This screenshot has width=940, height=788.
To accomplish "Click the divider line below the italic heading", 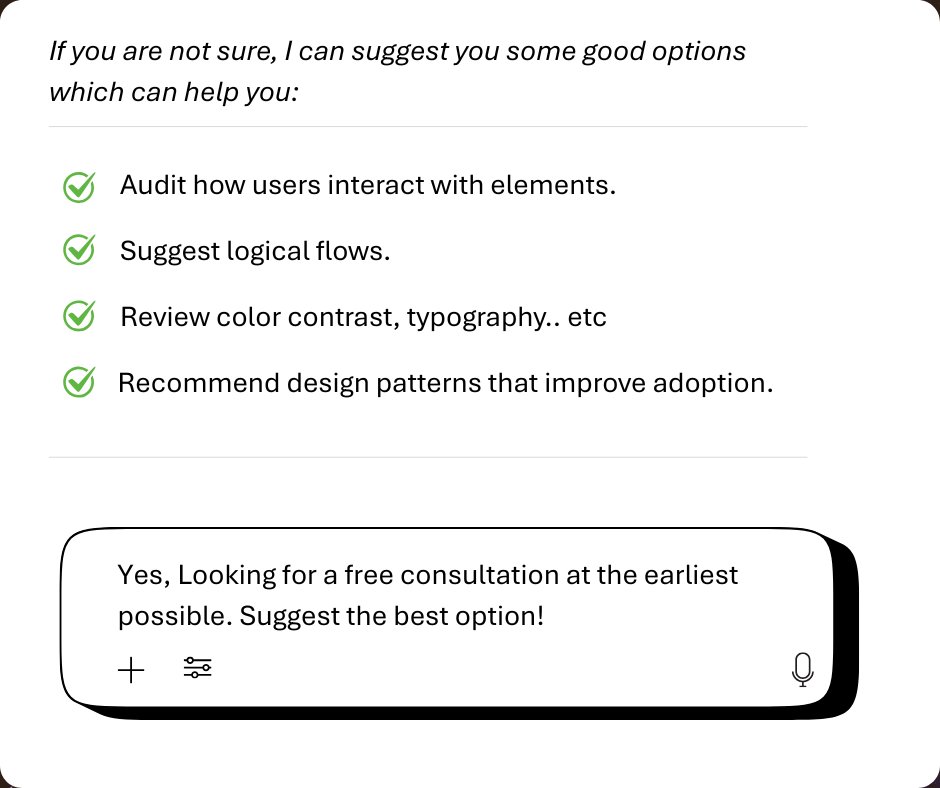I will [x=427, y=127].
